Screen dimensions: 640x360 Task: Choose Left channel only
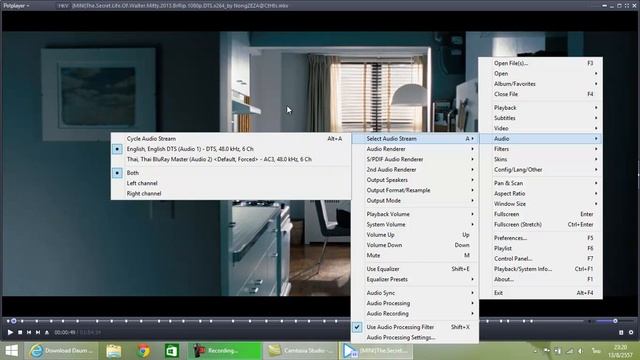[231, 183]
